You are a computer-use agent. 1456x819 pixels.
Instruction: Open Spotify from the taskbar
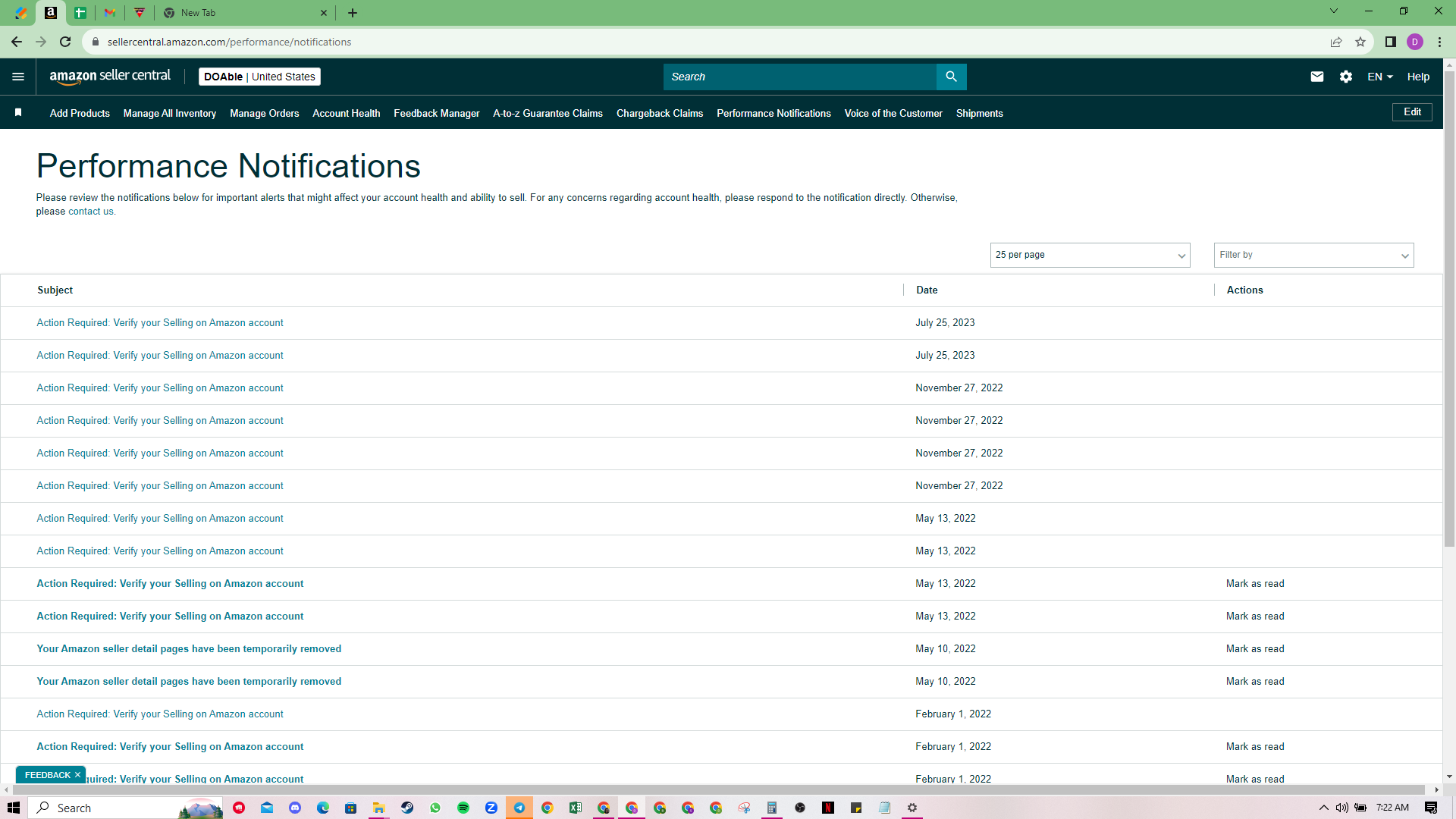pyautogui.click(x=463, y=808)
